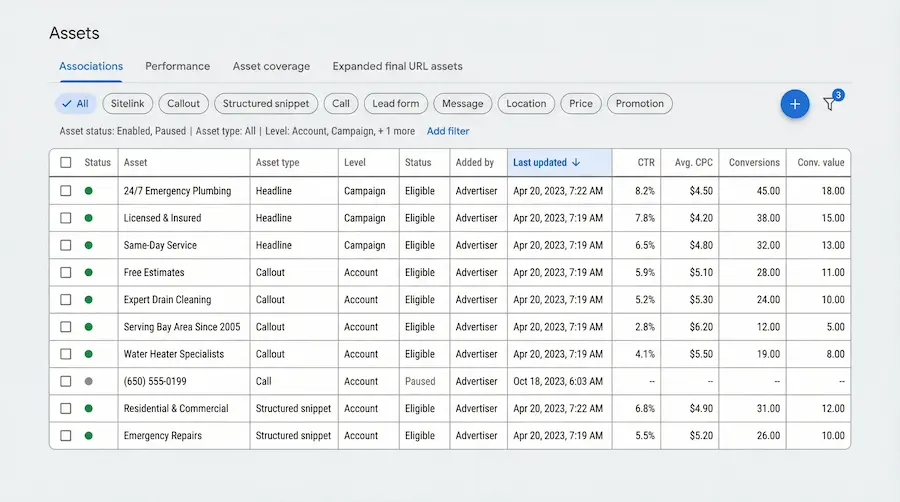Image resolution: width=900 pixels, height=502 pixels.
Task: Click the Asset type: All filter text
Action: 226,131
